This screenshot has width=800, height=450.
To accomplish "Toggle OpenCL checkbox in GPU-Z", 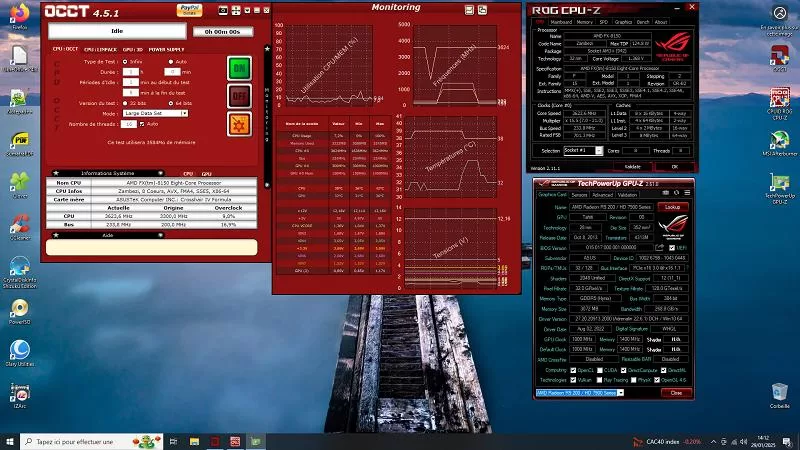I will [573, 370].
